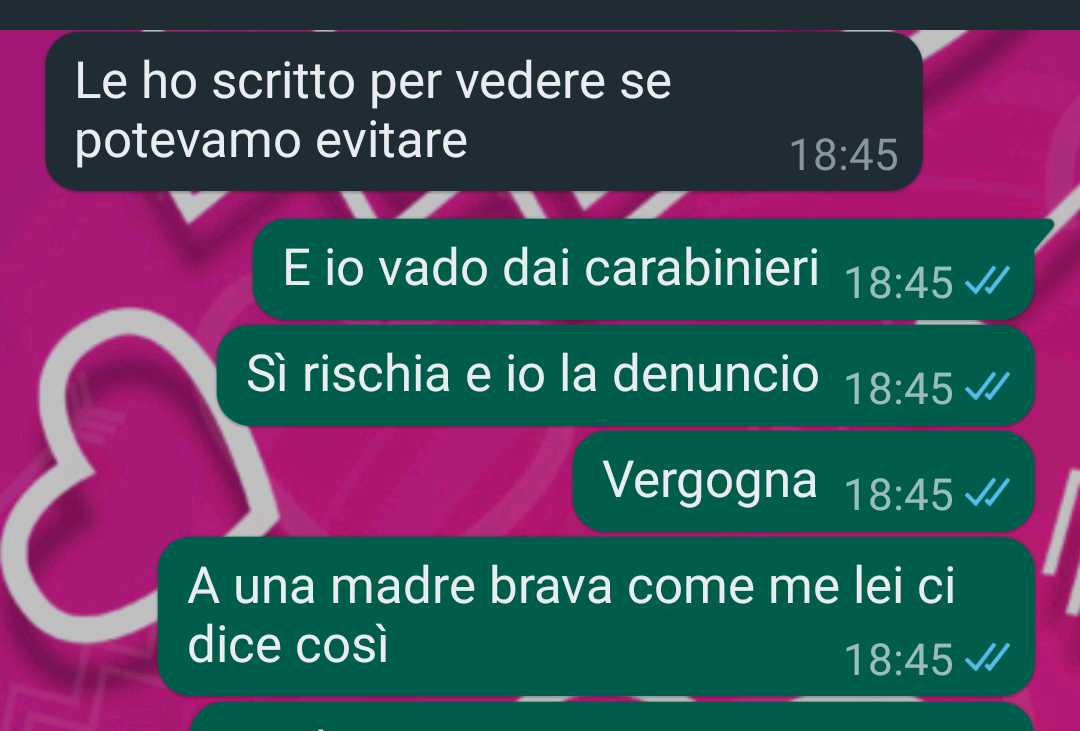1080x731 pixels.
Task: Tap the 18:45 timestamp on the received gray message
Action: pos(844,154)
